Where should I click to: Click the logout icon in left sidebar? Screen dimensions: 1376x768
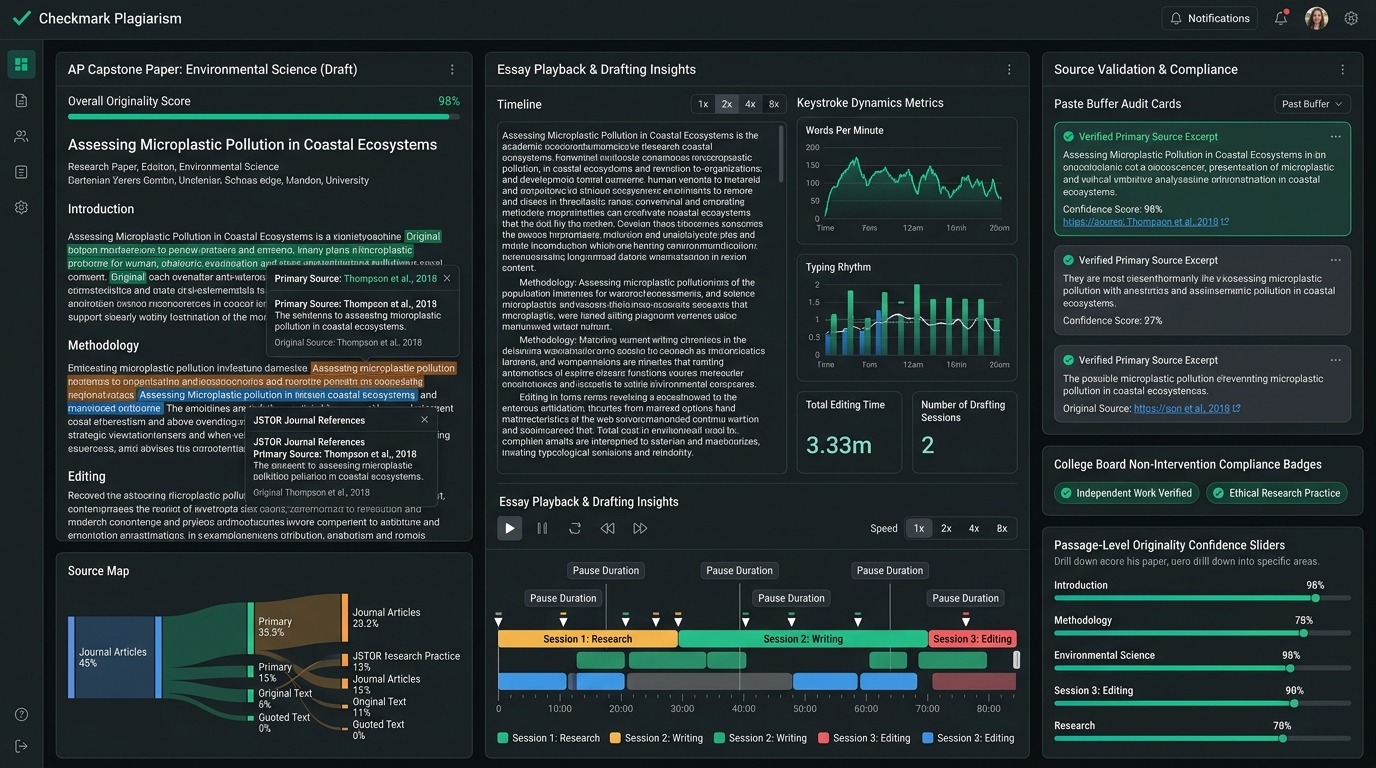pyautogui.click(x=21, y=746)
